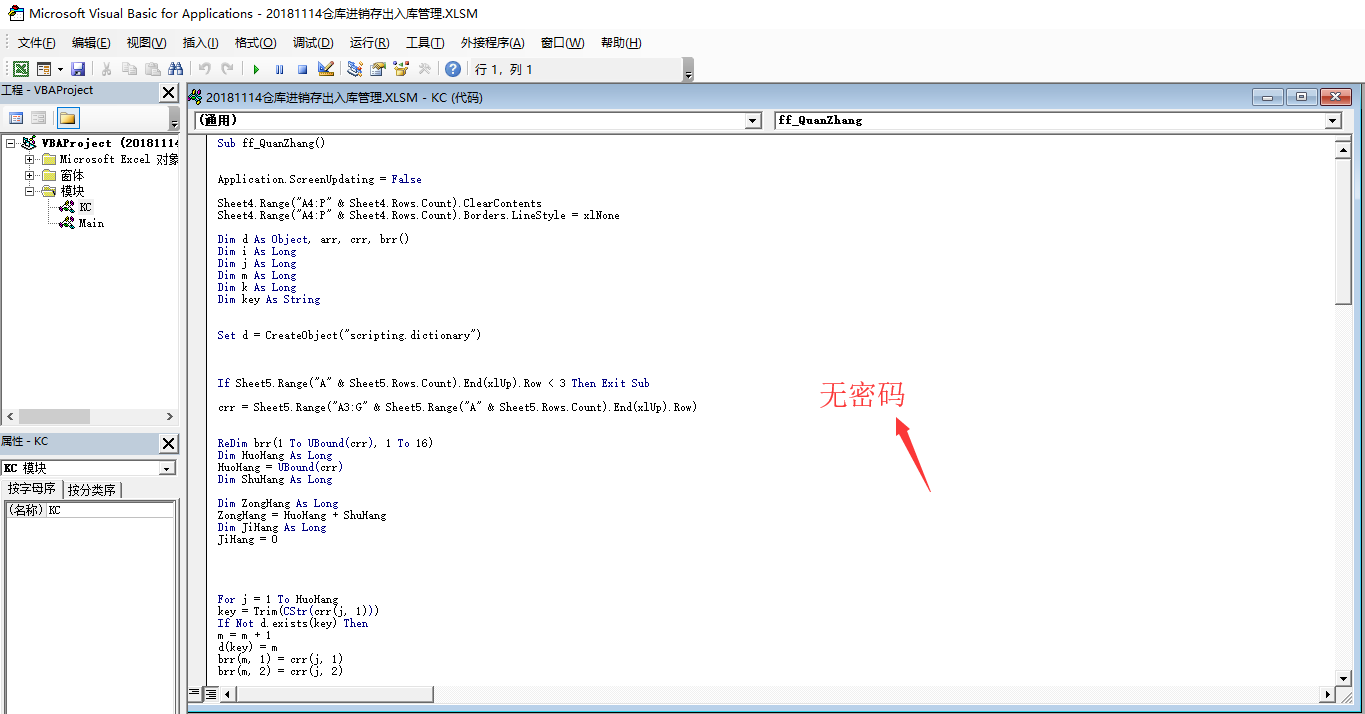Edit the (名称) property value KC
1365x714 pixels.
(x=110, y=510)
